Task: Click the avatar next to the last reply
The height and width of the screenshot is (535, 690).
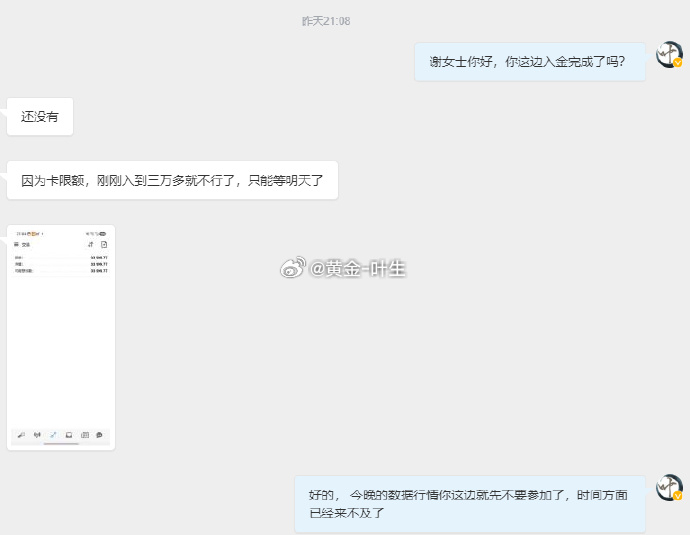Action: pyautogui.click(x=669, y=487)
